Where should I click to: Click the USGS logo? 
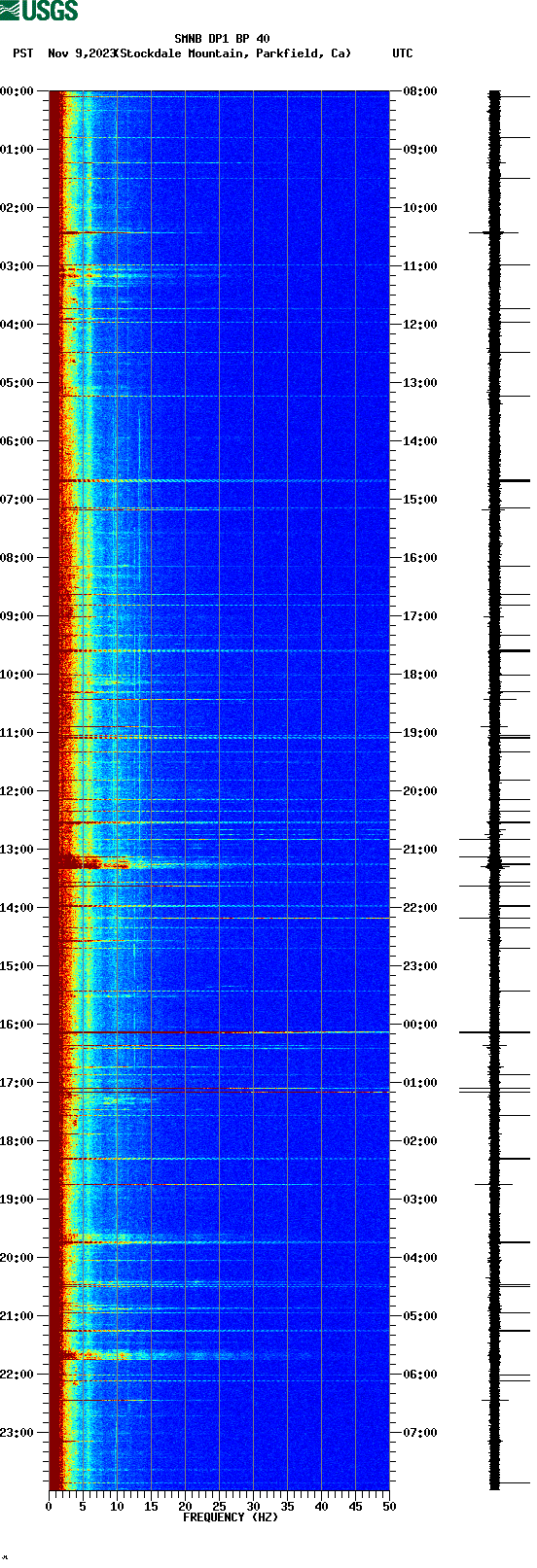tap(39, 11)
